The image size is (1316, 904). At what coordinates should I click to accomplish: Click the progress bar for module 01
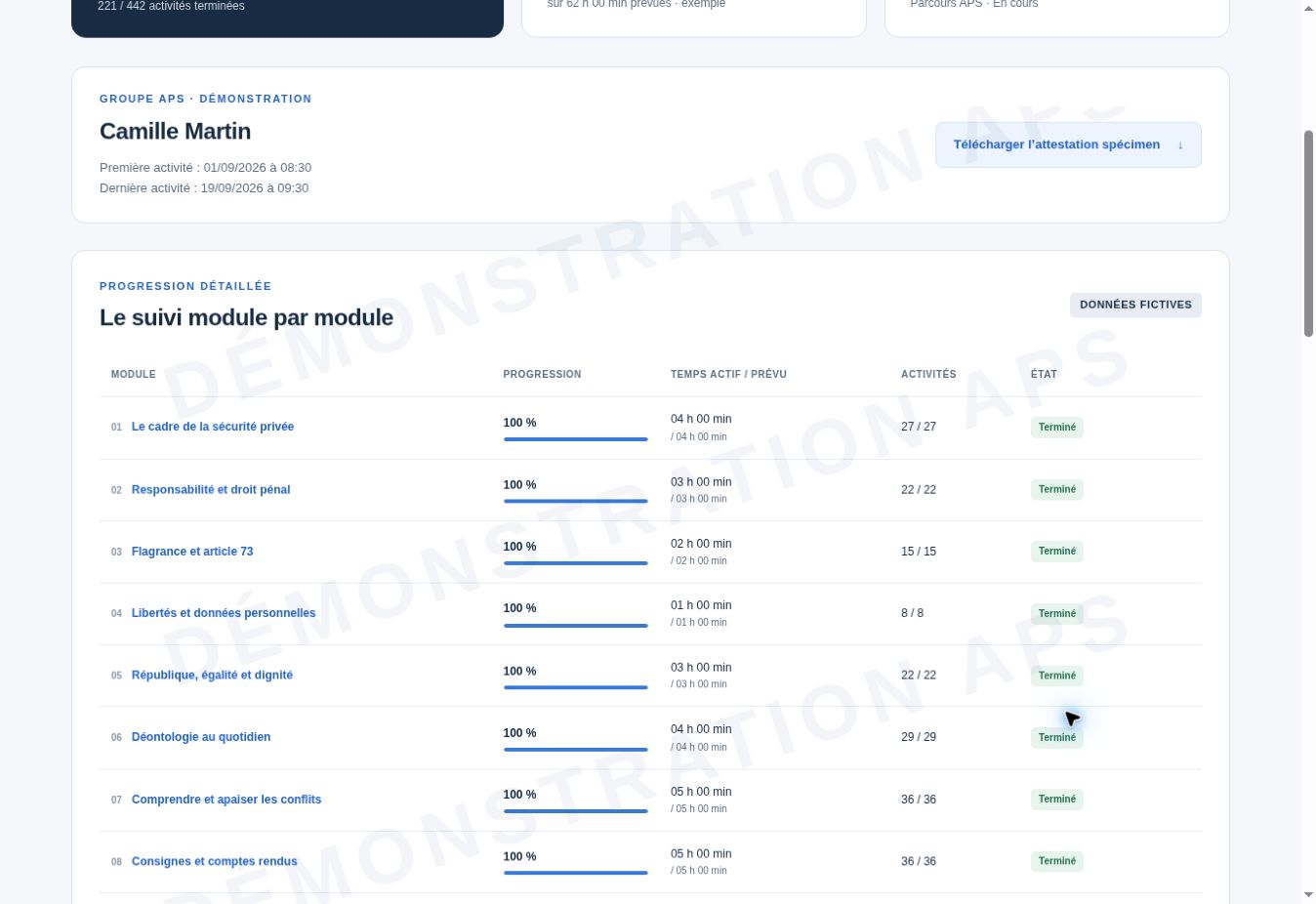pyautogui.click(x=576, y=439)
